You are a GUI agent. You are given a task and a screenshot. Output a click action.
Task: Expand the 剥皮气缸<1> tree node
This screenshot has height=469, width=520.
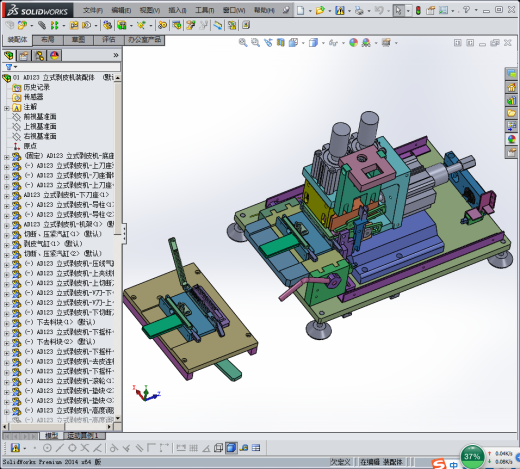coord(6,244)
